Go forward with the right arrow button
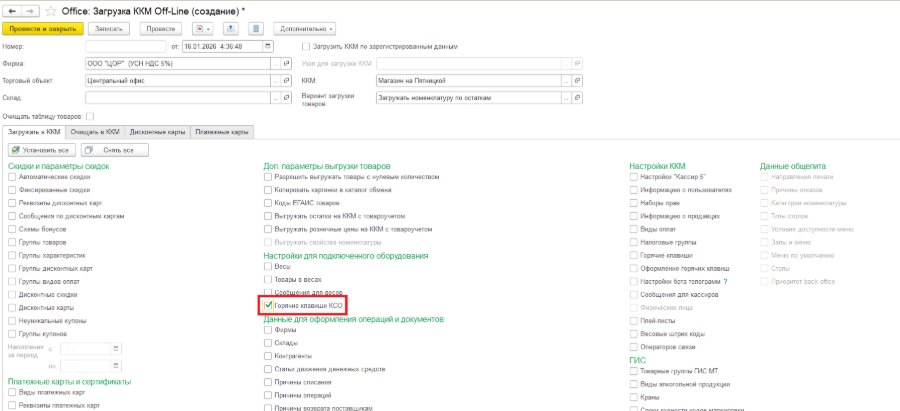Image resolution: width=900 pixels, height=411 pixels. point(29,11)
